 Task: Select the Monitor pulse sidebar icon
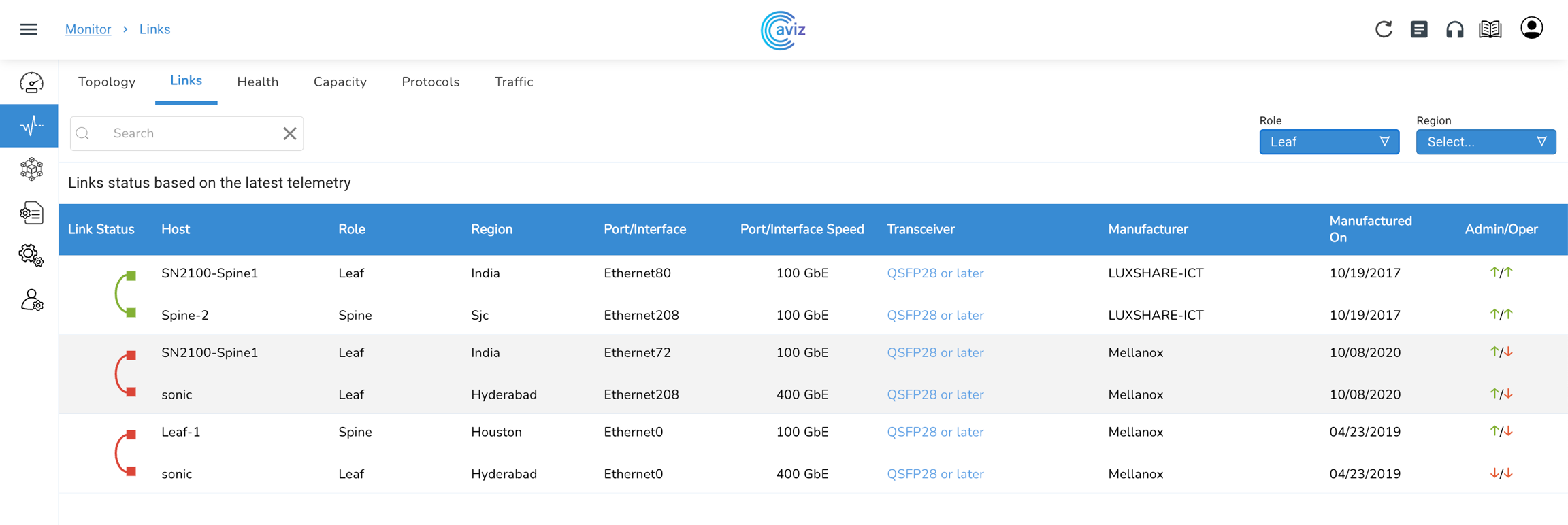click(x=30, y=126)
